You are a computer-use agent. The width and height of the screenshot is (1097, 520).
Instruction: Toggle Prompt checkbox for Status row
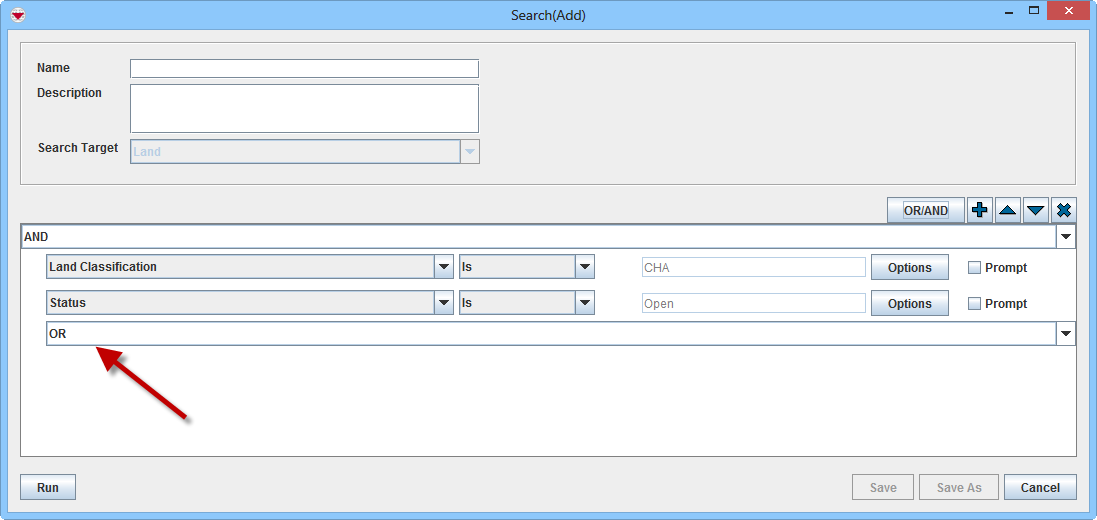[x=974, y=304]
